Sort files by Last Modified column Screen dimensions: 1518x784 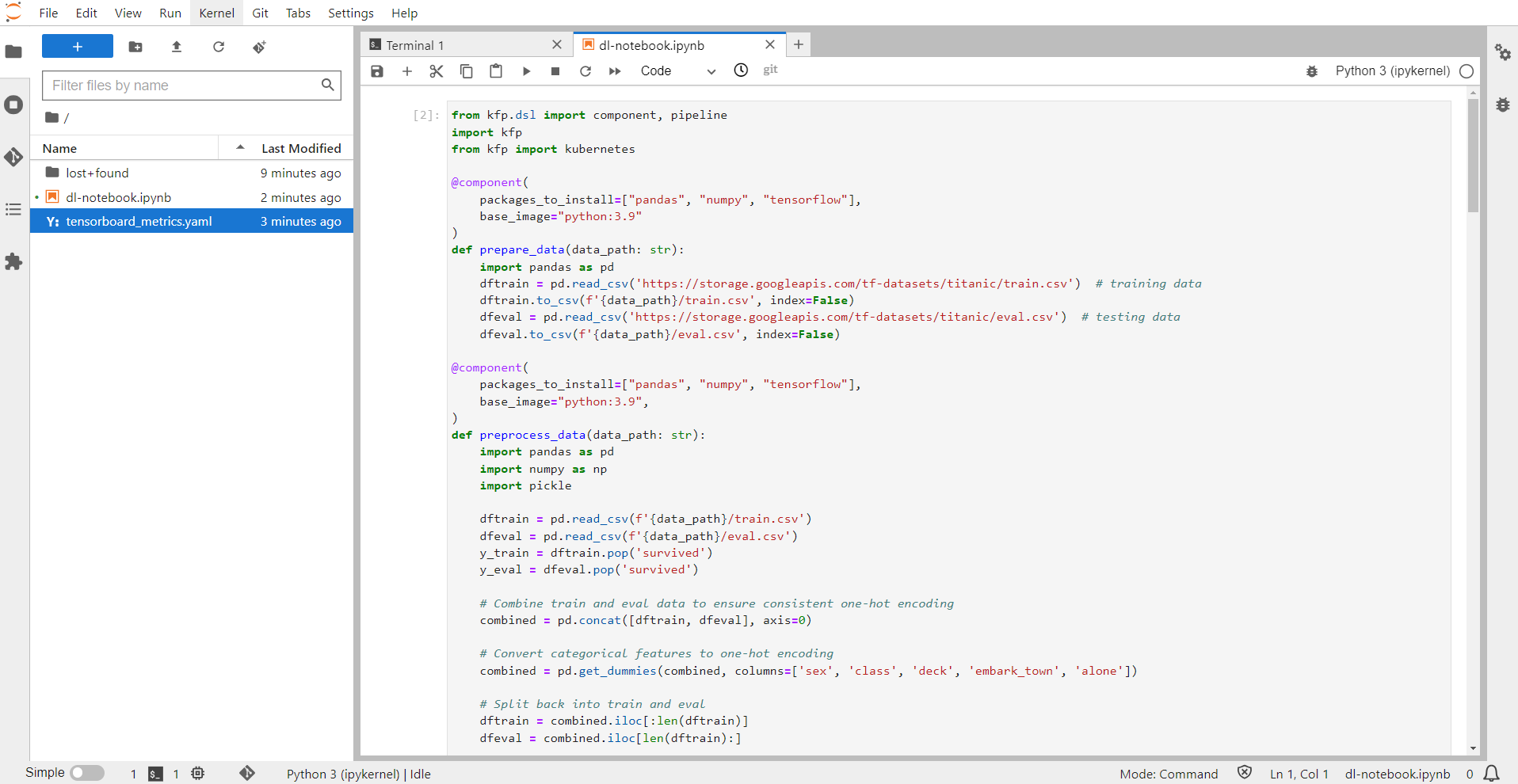pos(286,148)
